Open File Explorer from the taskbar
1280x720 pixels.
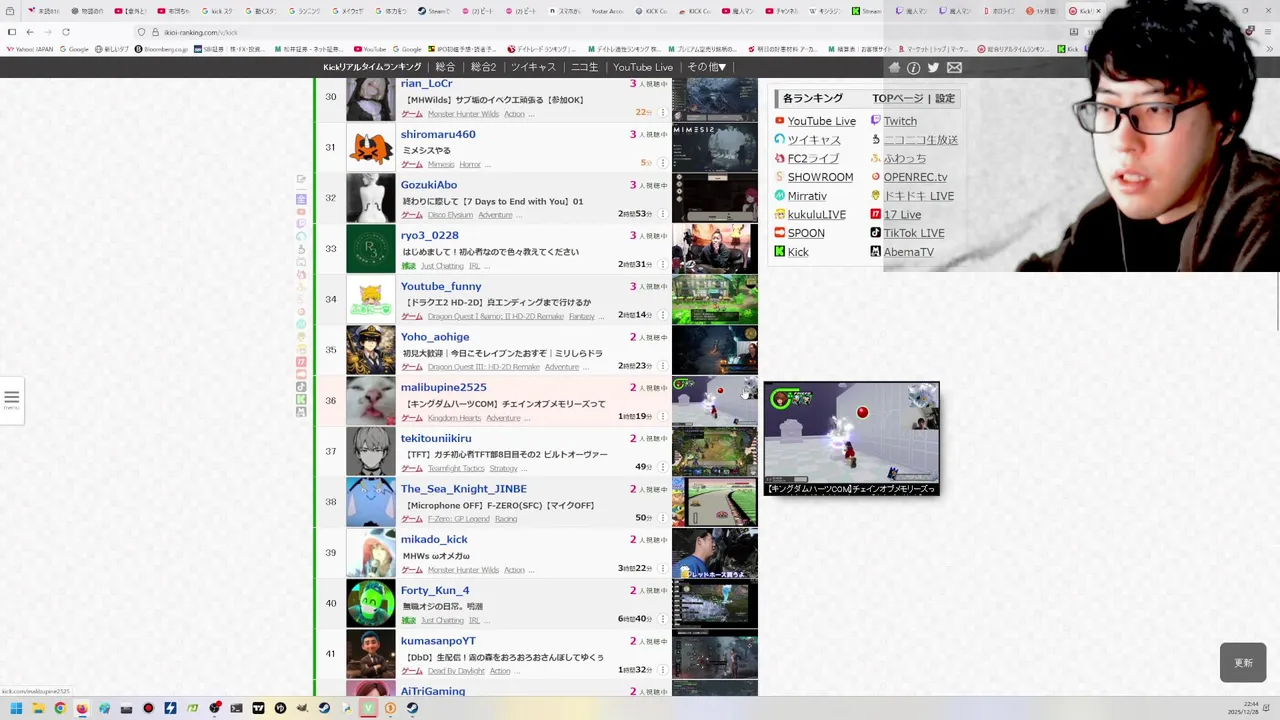click(x=38, y=708)
